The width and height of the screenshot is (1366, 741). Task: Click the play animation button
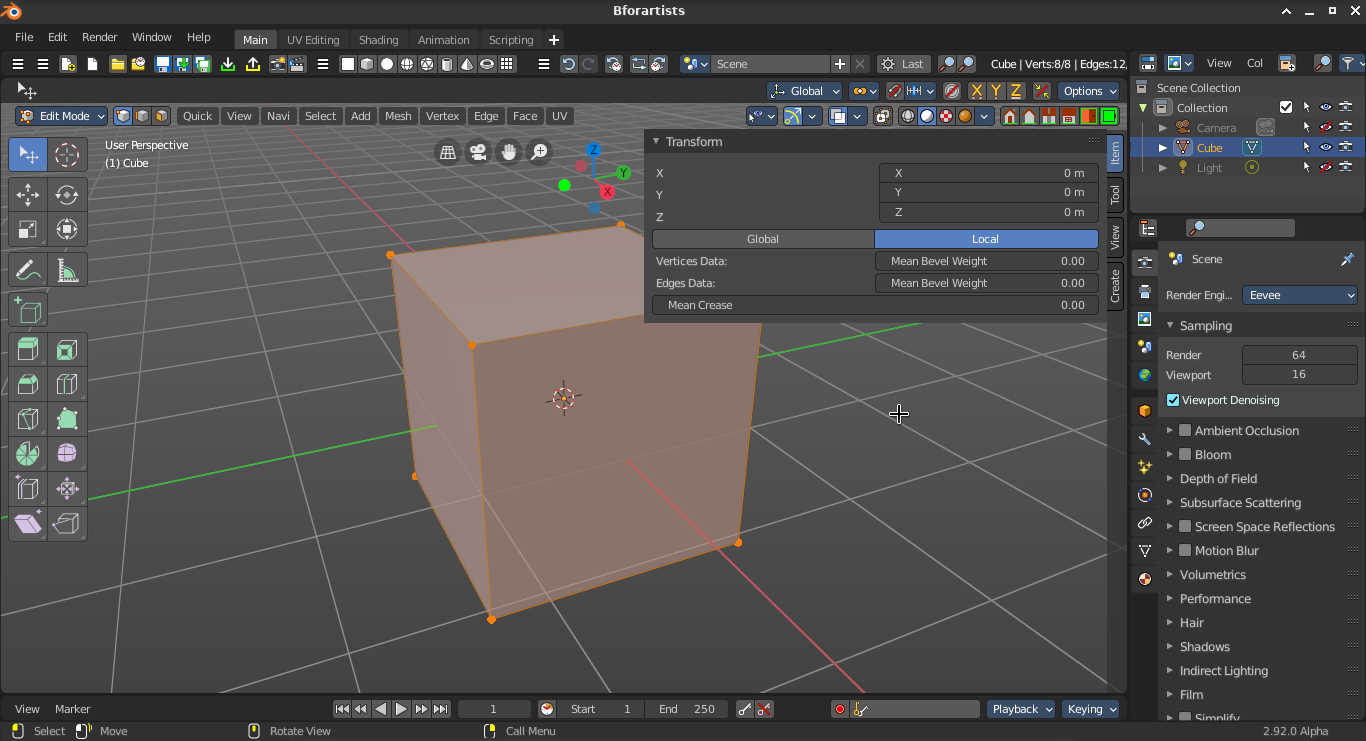pos(401,709)
